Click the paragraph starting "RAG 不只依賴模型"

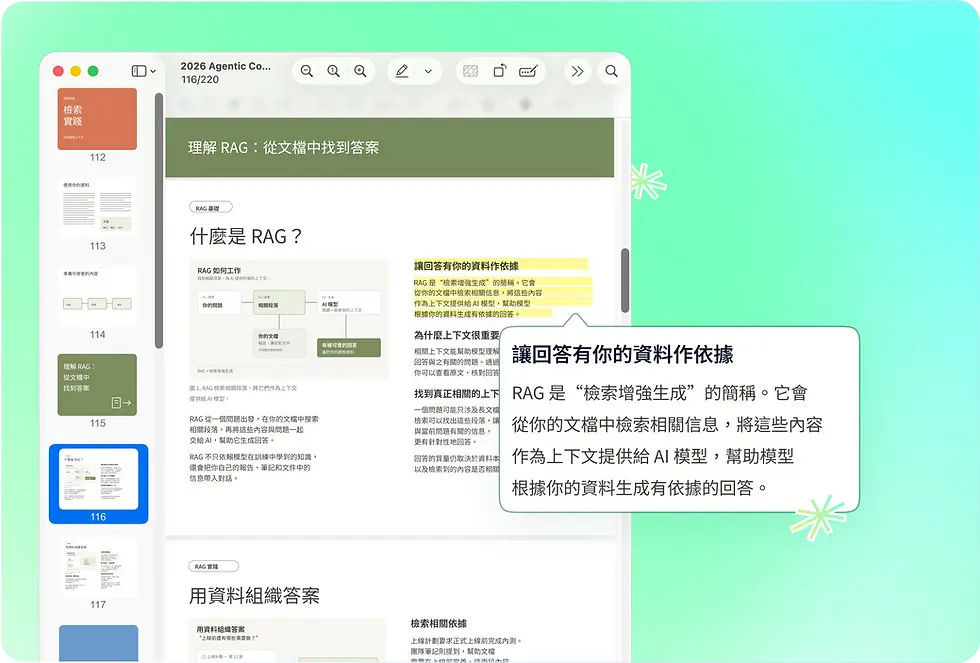tap(253, 467)
